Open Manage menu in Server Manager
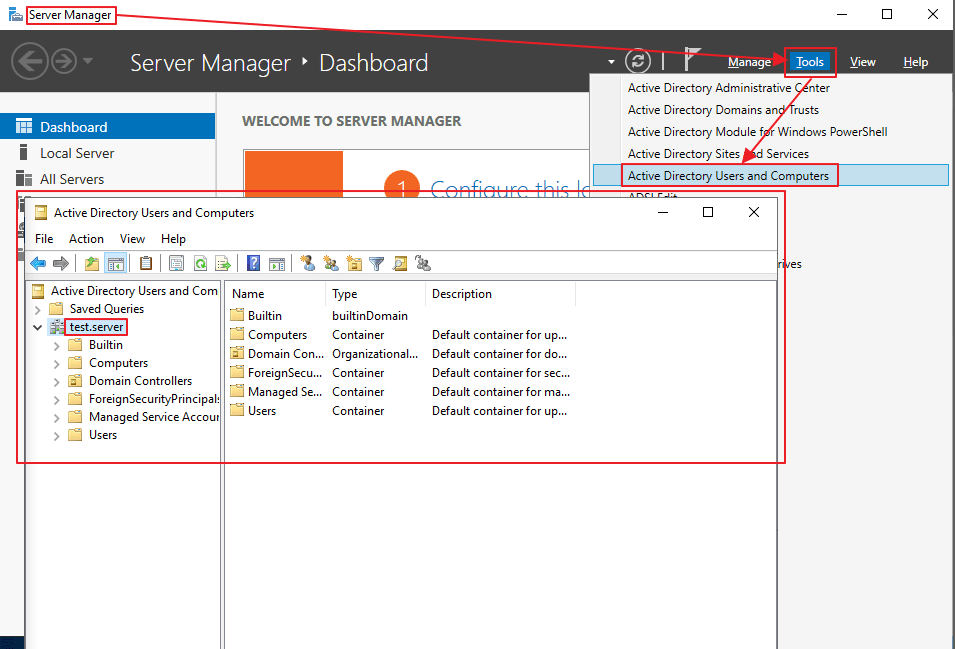Image resolution: width=955 pixels, height=649 pixels. click(x=749, y=62)
